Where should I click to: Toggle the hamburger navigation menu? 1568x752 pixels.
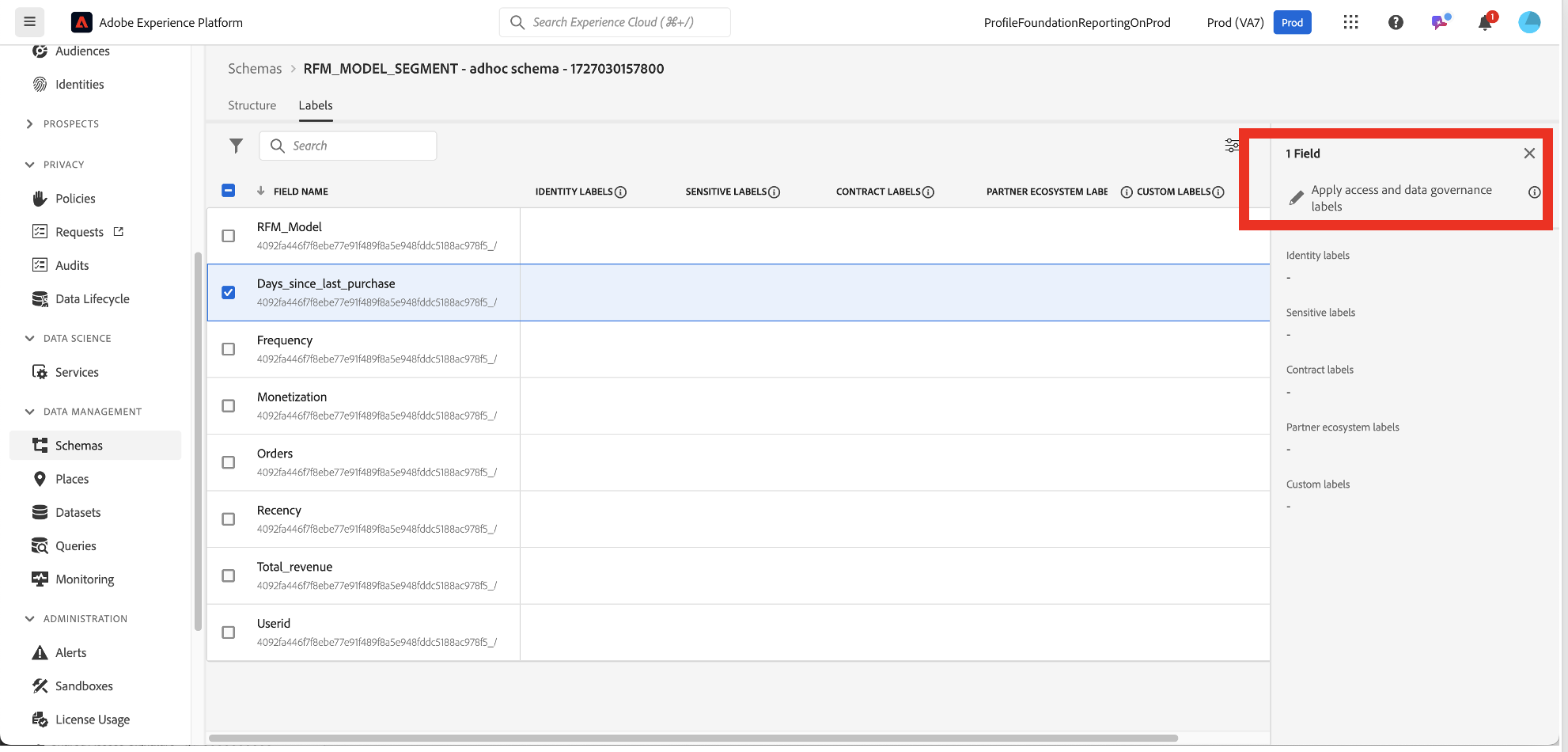tap(30, 22)
